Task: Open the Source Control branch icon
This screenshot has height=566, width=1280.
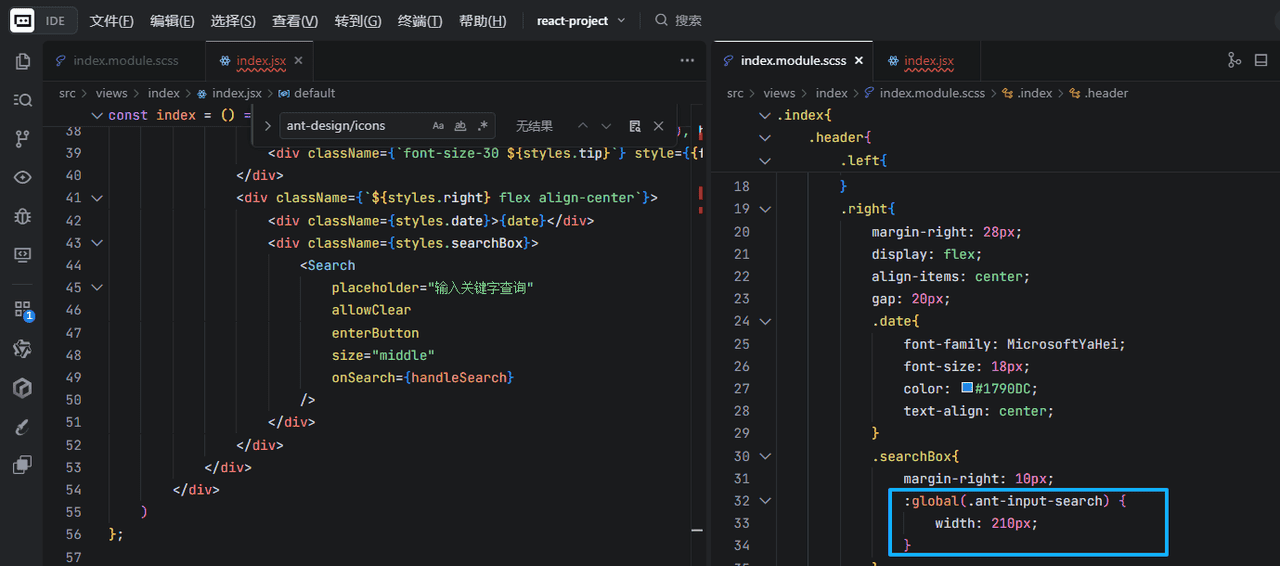Action: (22, 139)
